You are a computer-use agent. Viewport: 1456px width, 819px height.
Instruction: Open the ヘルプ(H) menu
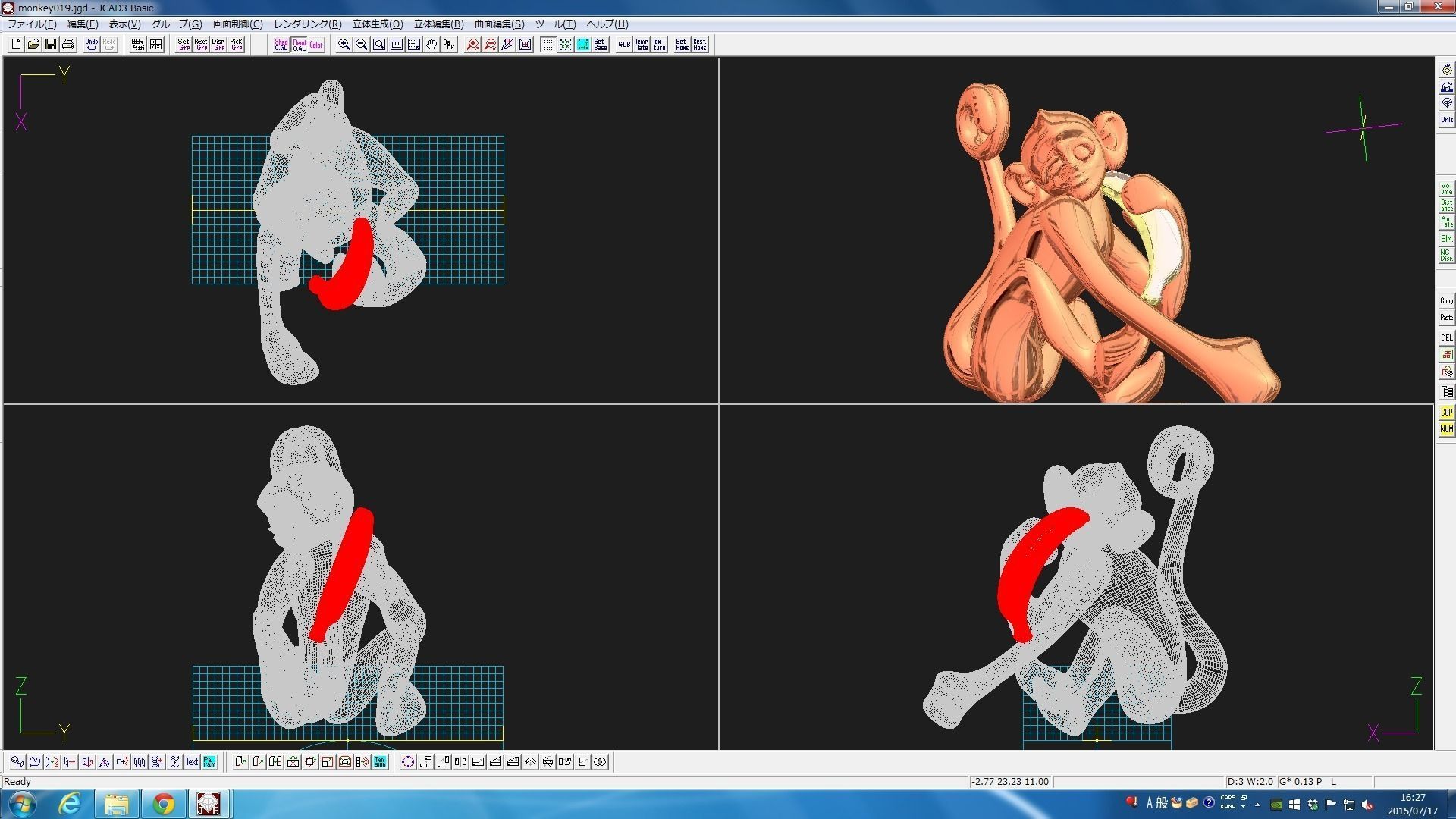tap(607, 24)
